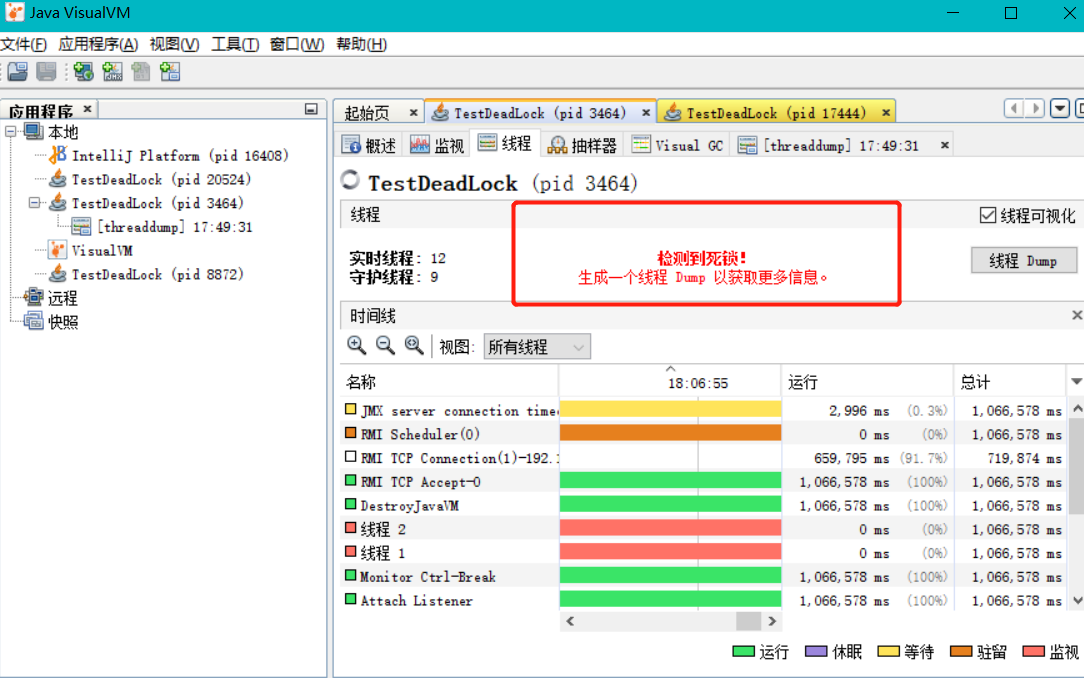Open the document list dropdown

coord(1060,109)
